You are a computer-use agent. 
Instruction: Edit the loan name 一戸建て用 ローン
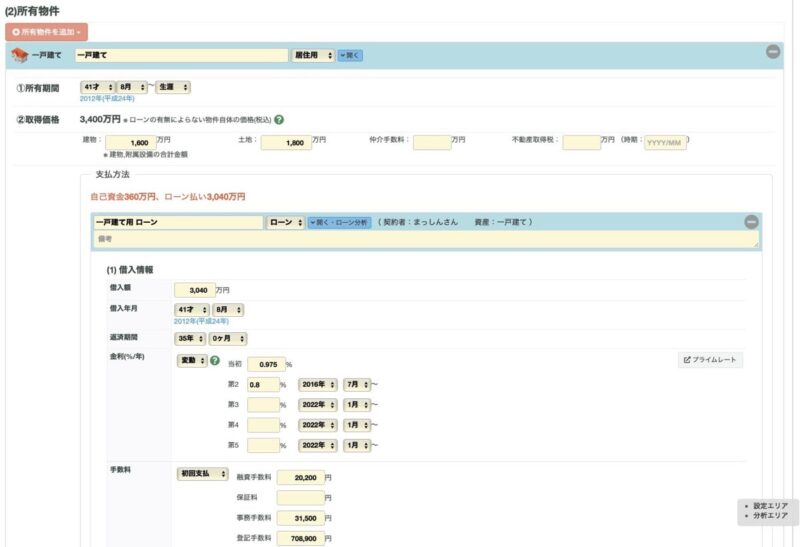coord(178,222)
